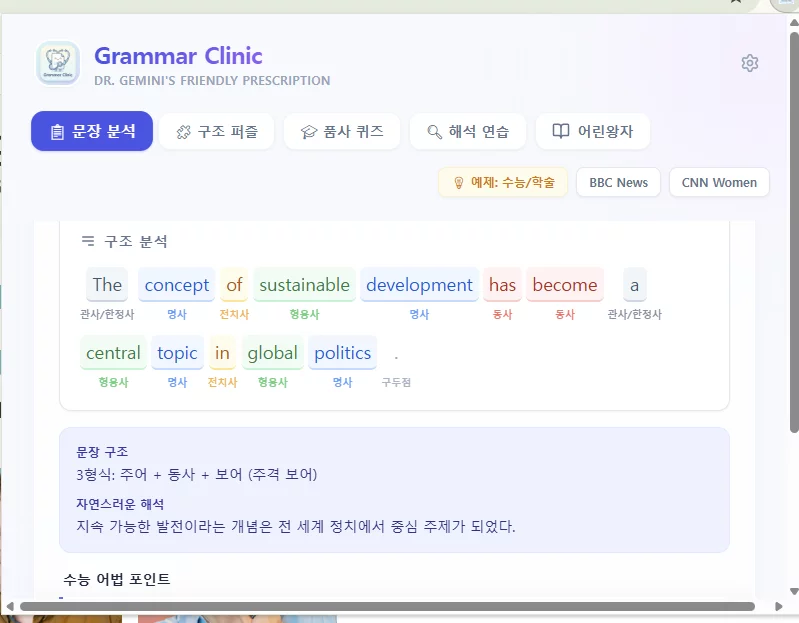This screenshot has height=623, width=799.
Task: Click the Korean translation sentence '지속 가능한 발전이라는...'
Action: (x=296, y=526)
